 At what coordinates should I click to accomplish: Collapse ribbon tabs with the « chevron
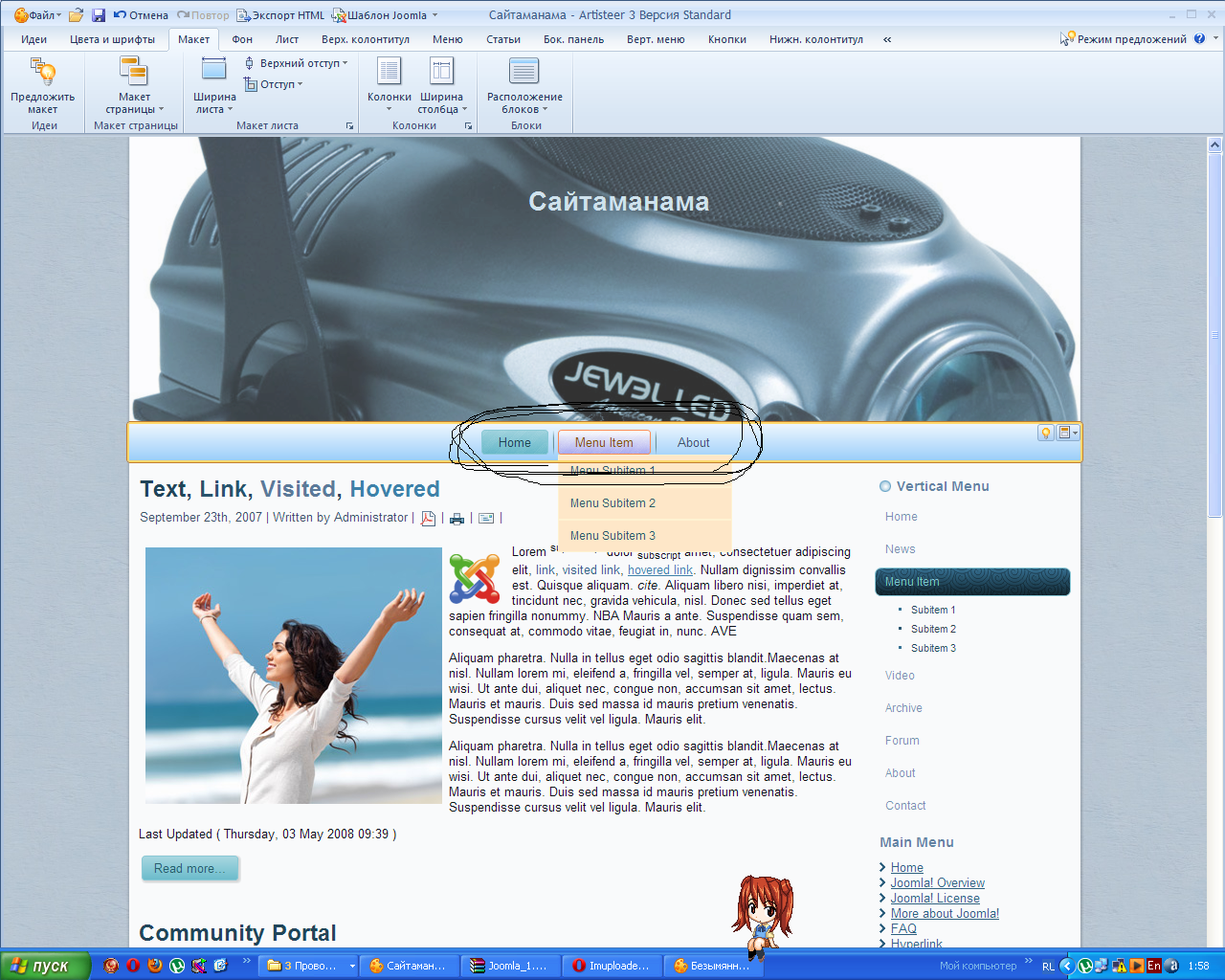pos(886,39)
